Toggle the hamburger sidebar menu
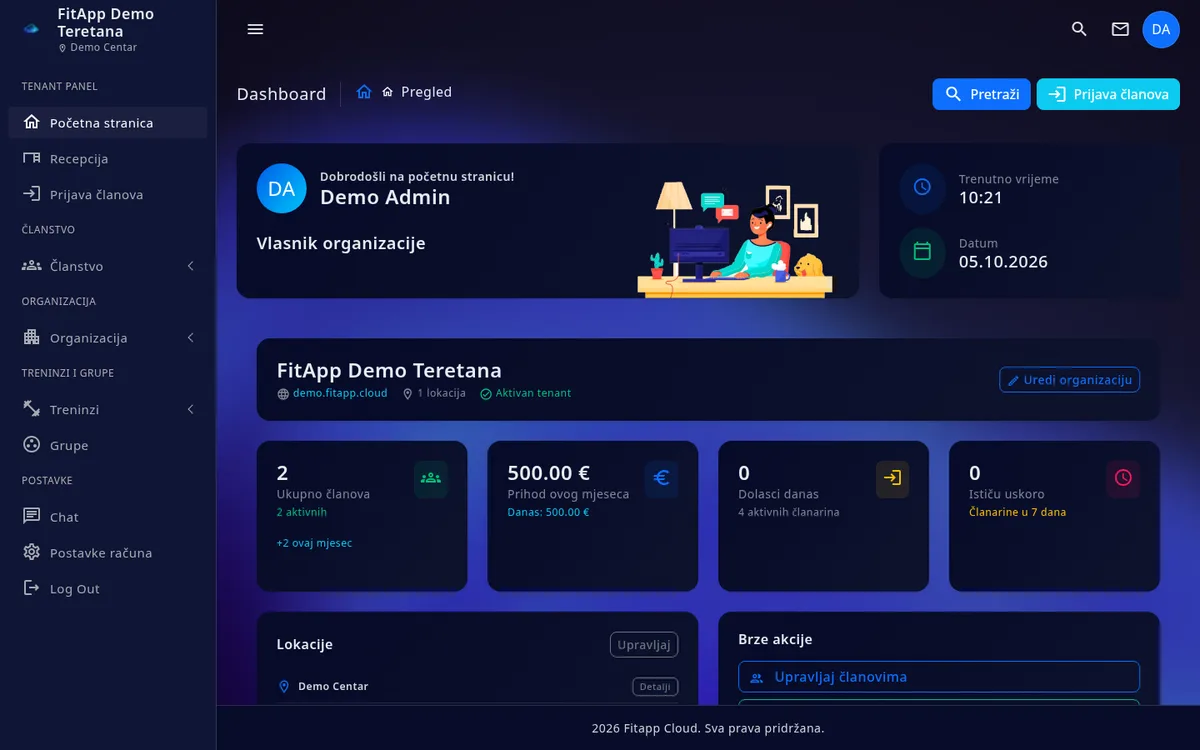 coord(255,29)
